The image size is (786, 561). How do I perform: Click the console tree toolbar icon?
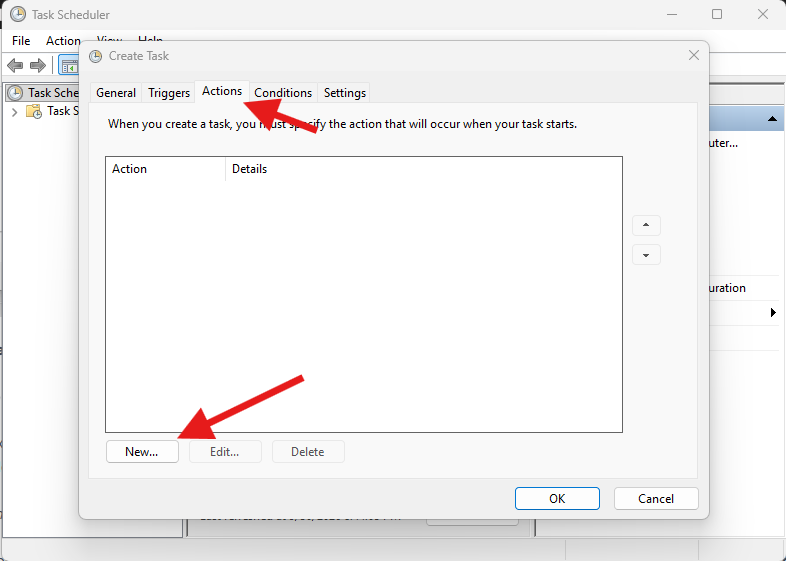click(69, 66)
